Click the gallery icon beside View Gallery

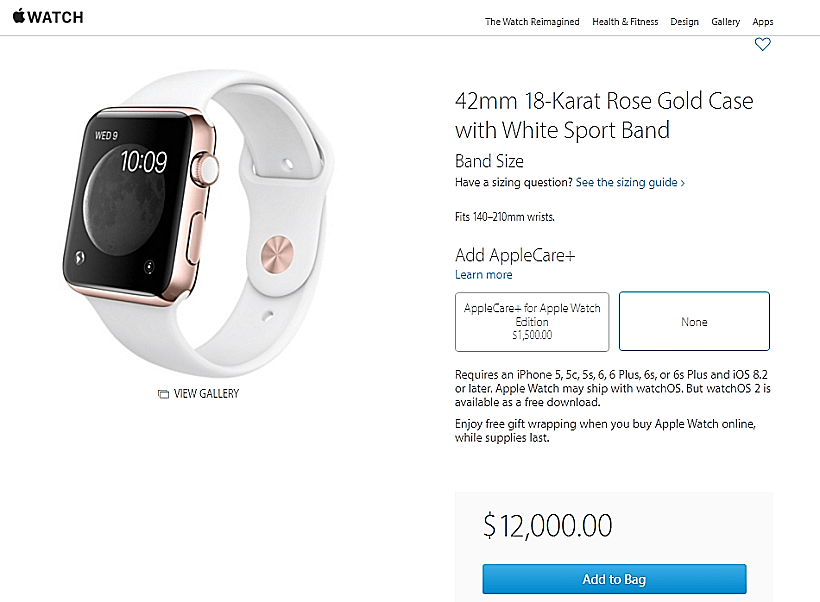163,394
